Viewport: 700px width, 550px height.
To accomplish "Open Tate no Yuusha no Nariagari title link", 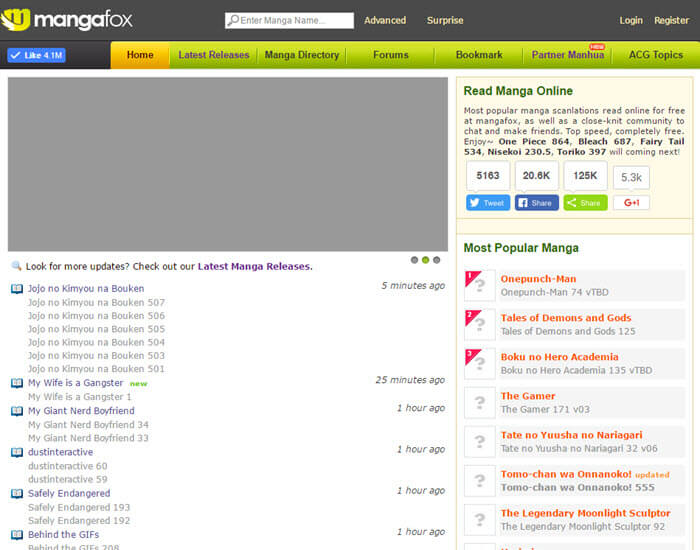I will (x=571, y=435).
